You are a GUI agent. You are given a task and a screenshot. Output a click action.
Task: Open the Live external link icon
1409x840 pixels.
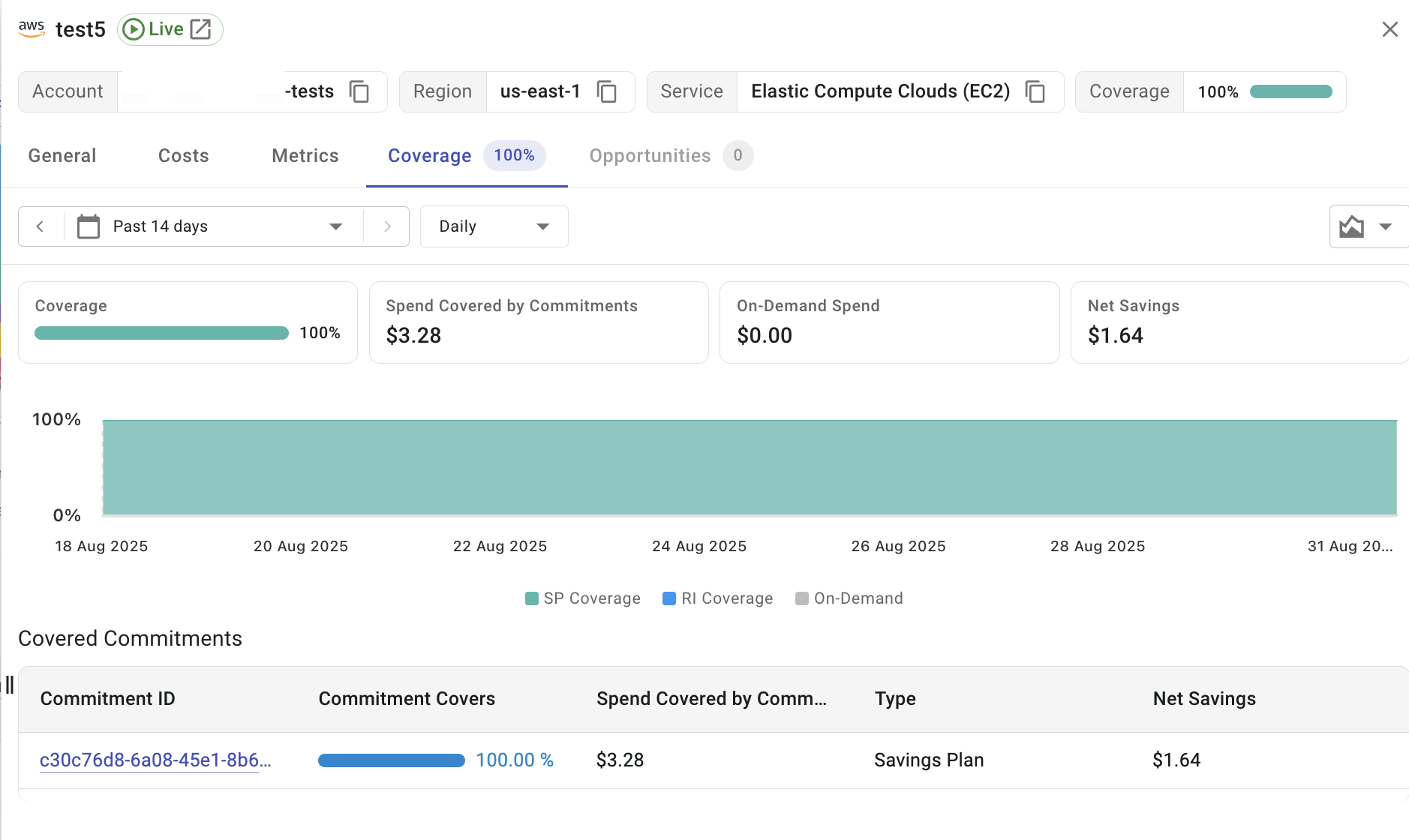tap(201, 29)
